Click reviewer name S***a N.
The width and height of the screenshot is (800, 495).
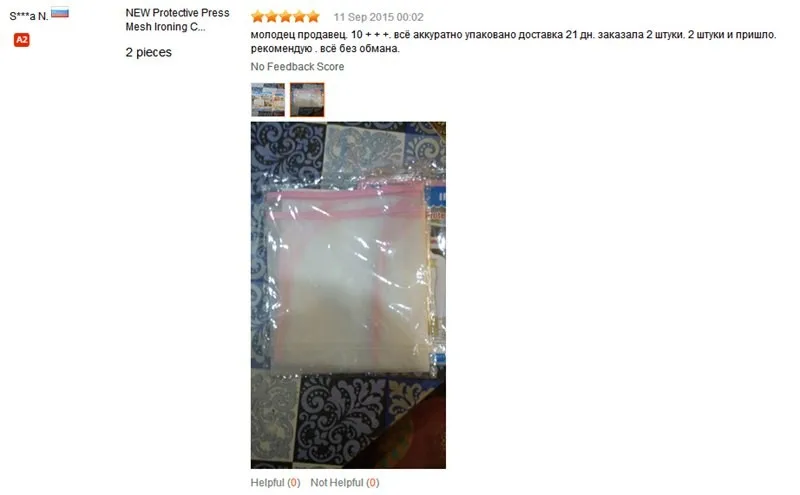(29, 16)
